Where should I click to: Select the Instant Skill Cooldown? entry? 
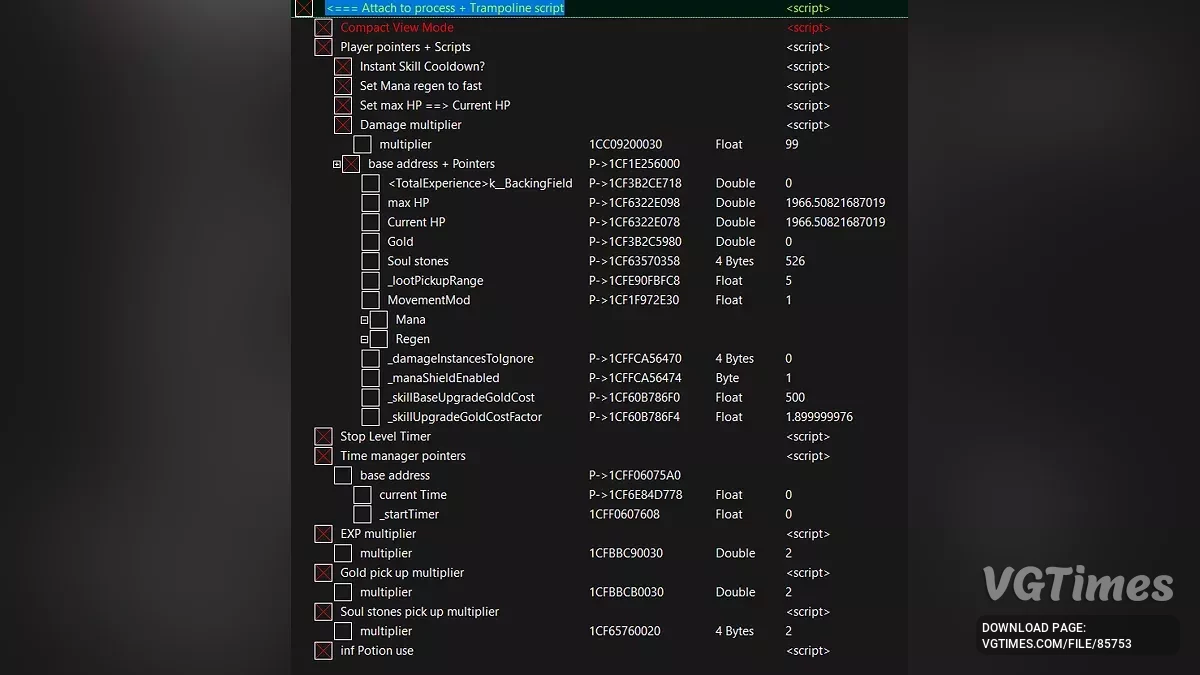tap(422, 67)
